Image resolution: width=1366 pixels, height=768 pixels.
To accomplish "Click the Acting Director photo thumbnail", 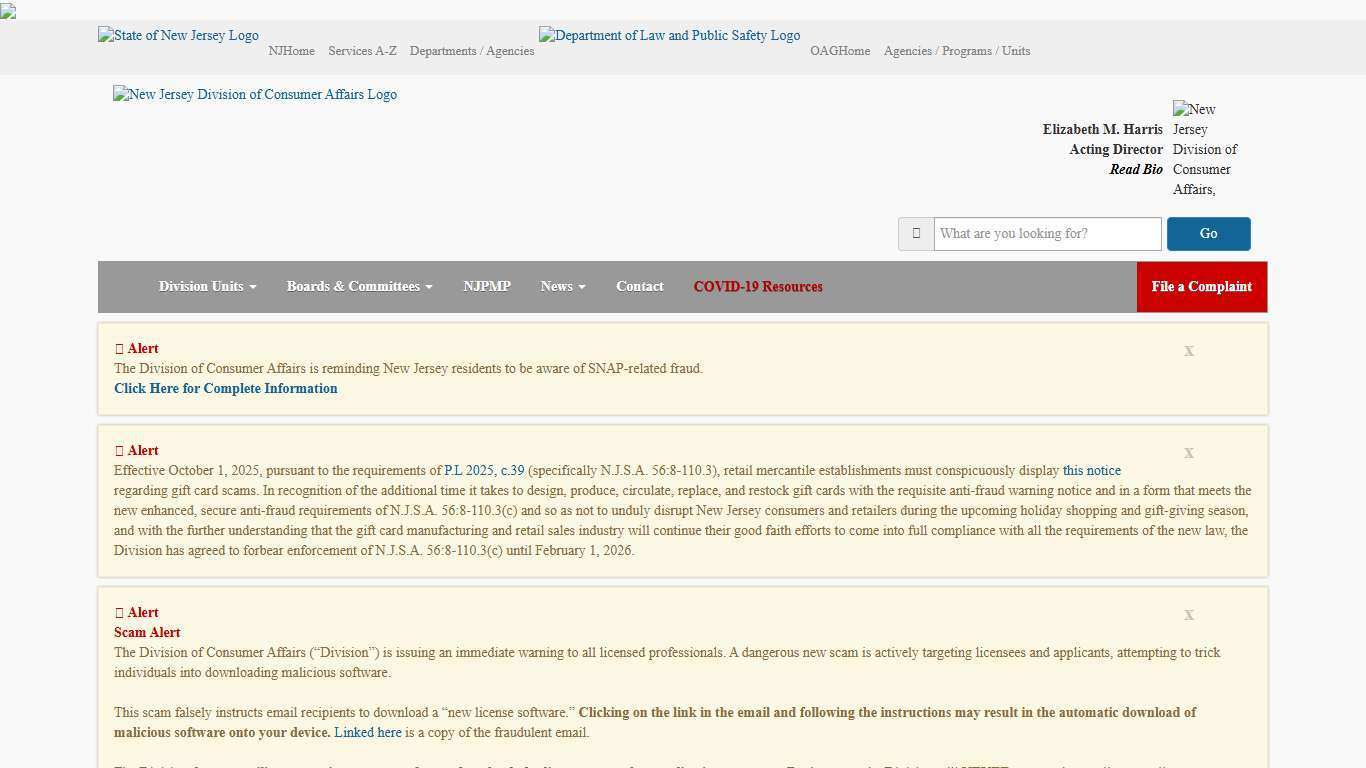I will [1205, 149].
